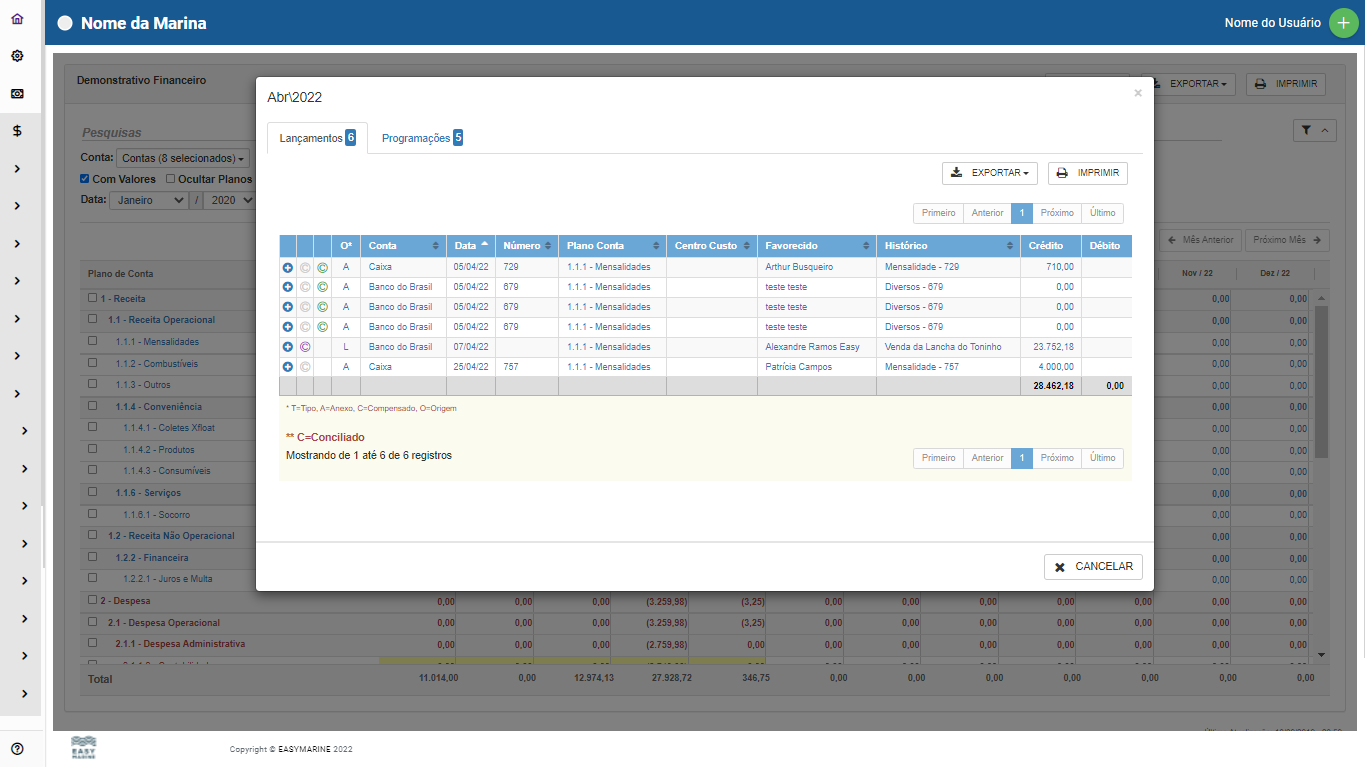Click purple conciliado icon on Alexandre Ramos row

(x=305, y=347)
